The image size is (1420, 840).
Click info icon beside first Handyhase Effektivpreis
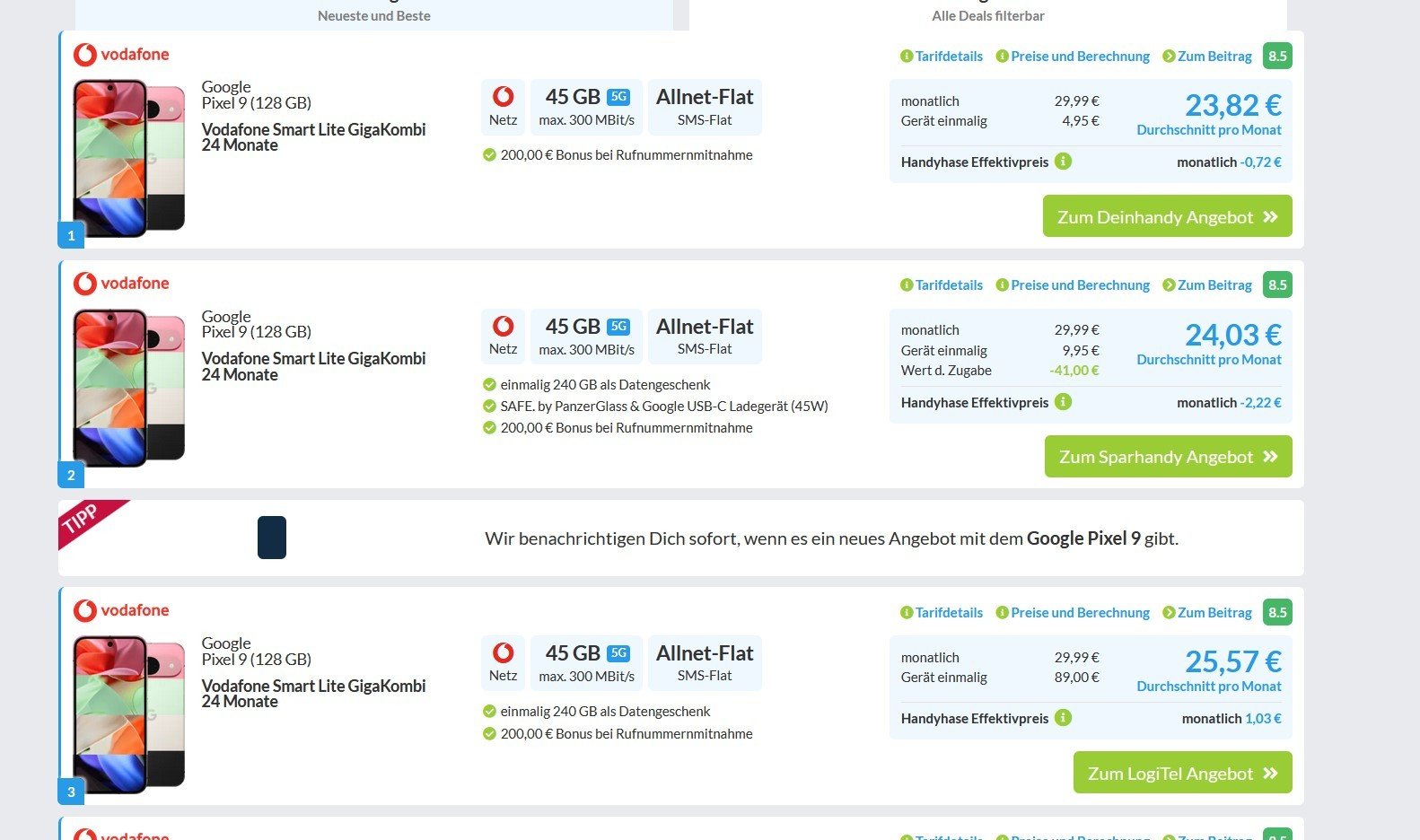pyautogui.click(x=1063, y=162)
